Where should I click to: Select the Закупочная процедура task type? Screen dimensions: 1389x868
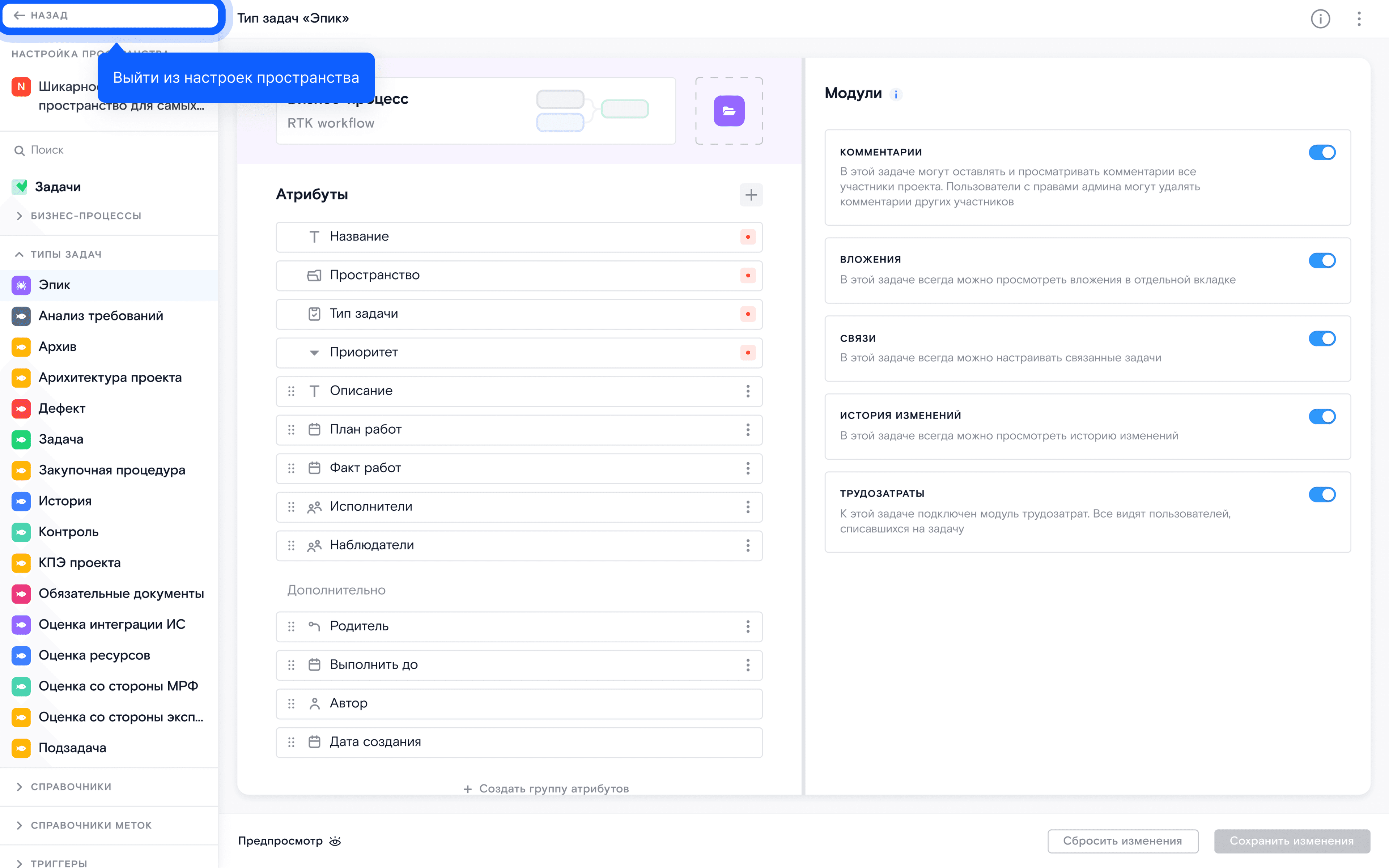109,471
